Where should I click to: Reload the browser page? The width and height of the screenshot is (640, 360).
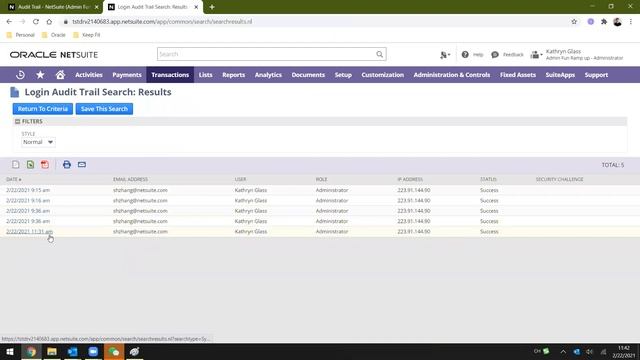[x=36, y=22]
